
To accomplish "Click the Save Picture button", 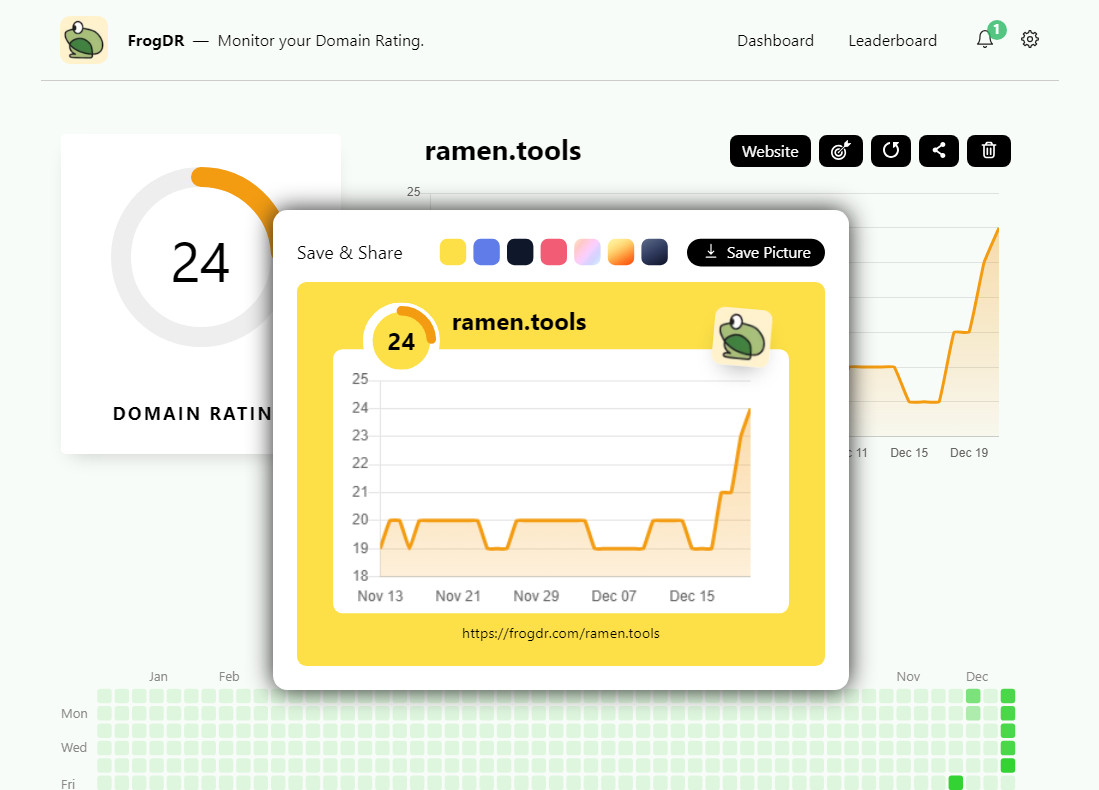I will (756, 252).
